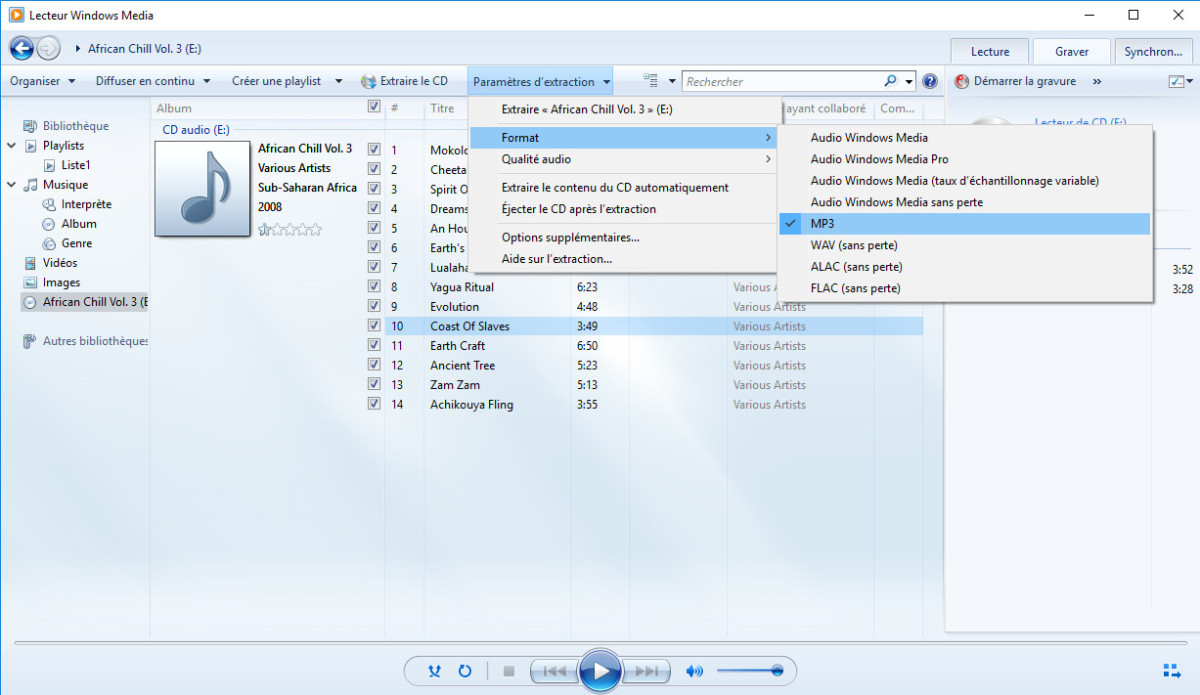Screen dimensions: 1200x695
Task: Start playback with the big Play button
Action: click(600, 670)
